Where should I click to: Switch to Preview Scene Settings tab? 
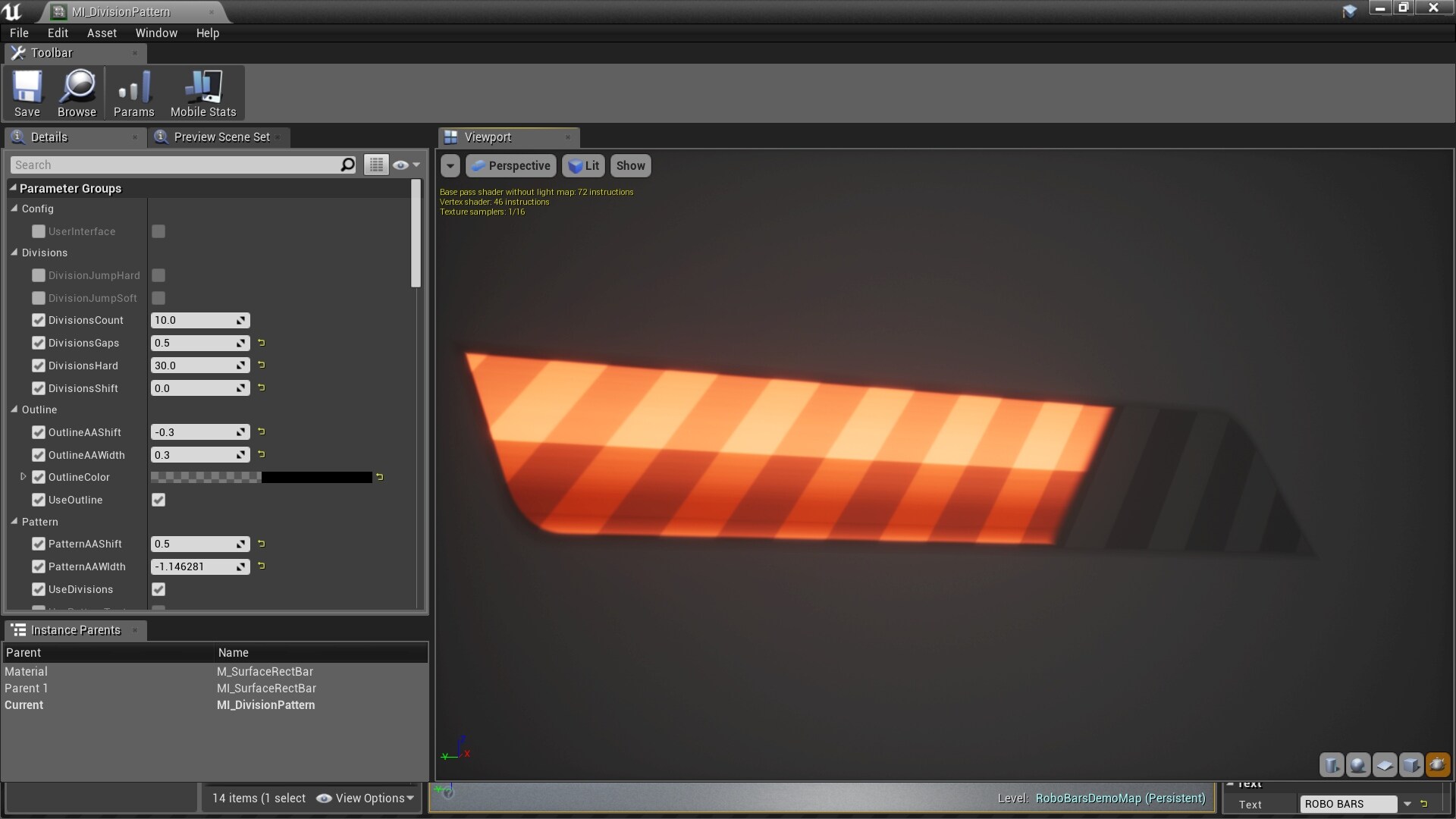click(220, 137)
